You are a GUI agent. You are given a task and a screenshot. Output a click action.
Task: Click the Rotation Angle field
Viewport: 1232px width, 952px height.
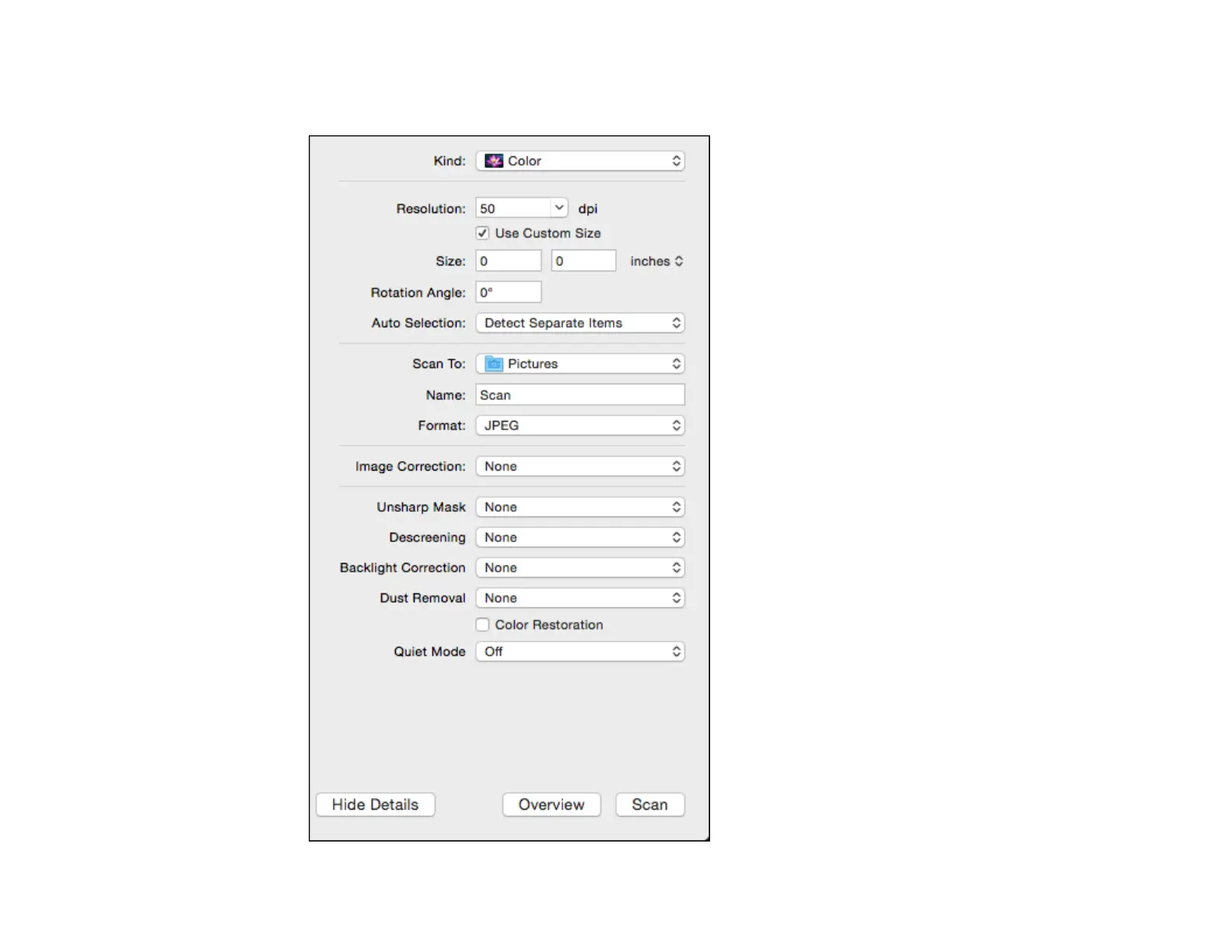pos(509,292)
